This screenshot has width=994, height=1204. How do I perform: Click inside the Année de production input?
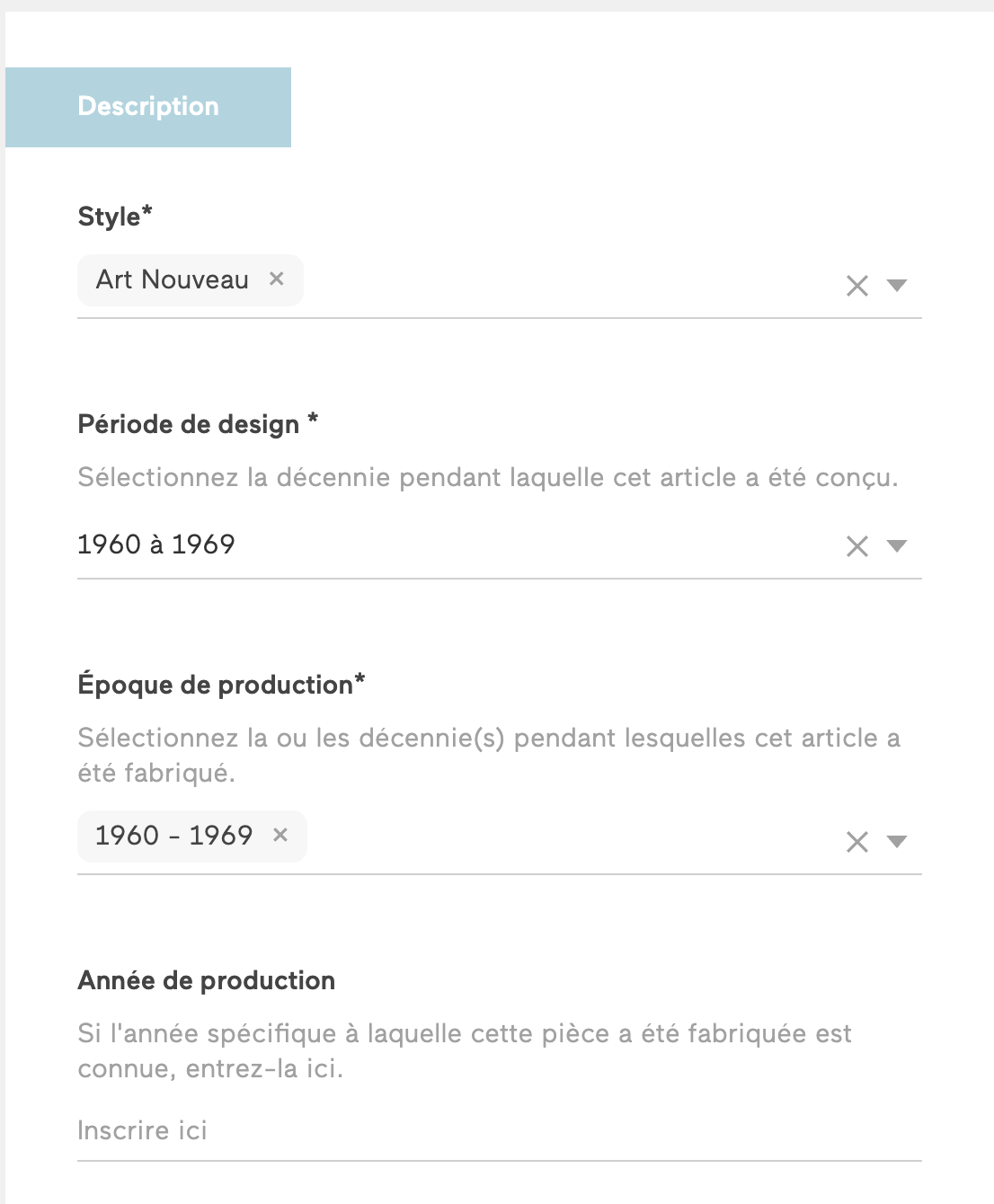coord(359,1130)
